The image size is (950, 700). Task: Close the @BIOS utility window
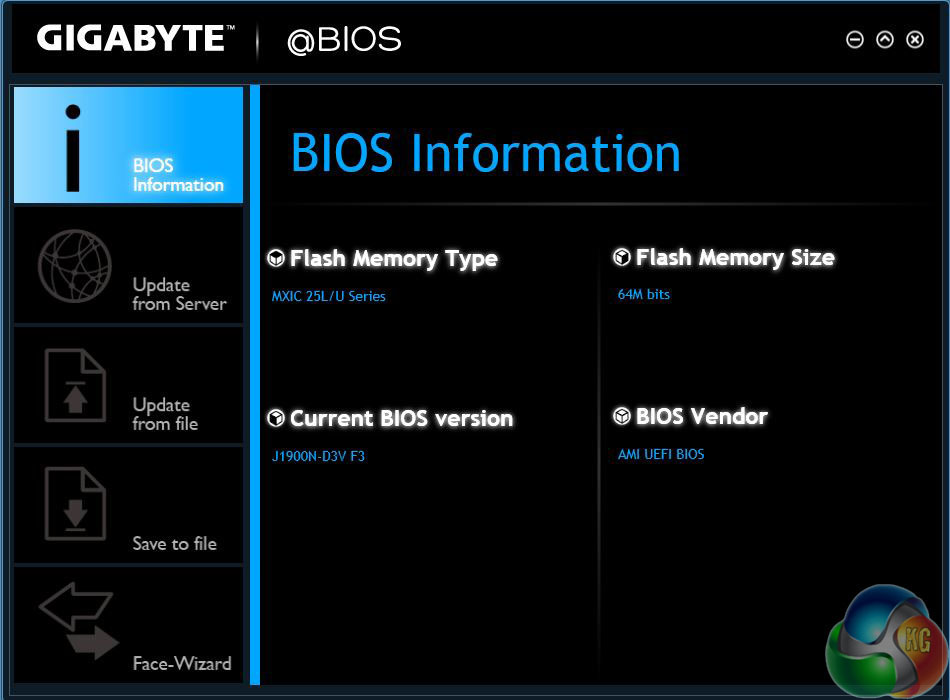914,40
